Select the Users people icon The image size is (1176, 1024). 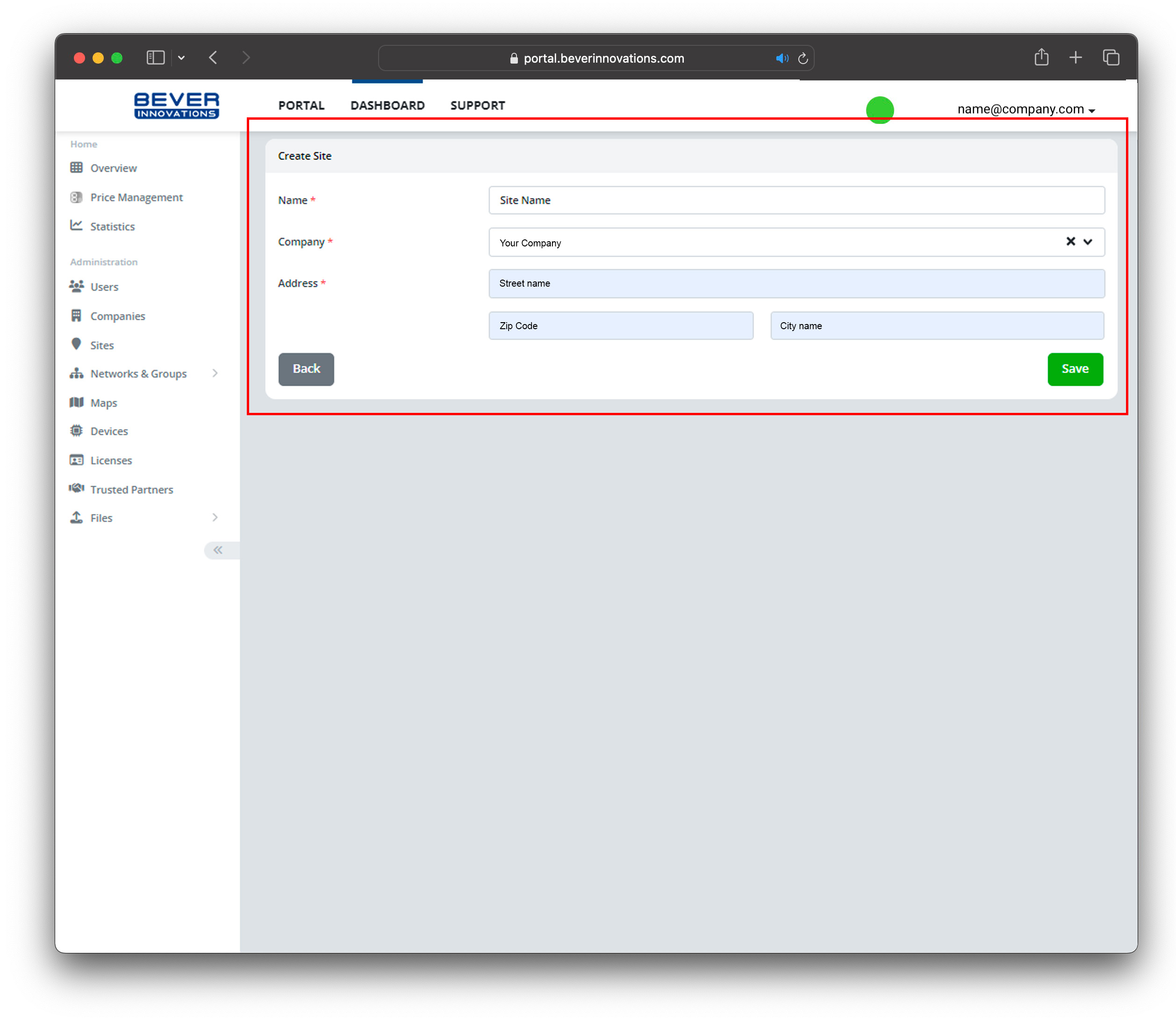(76, 286)
